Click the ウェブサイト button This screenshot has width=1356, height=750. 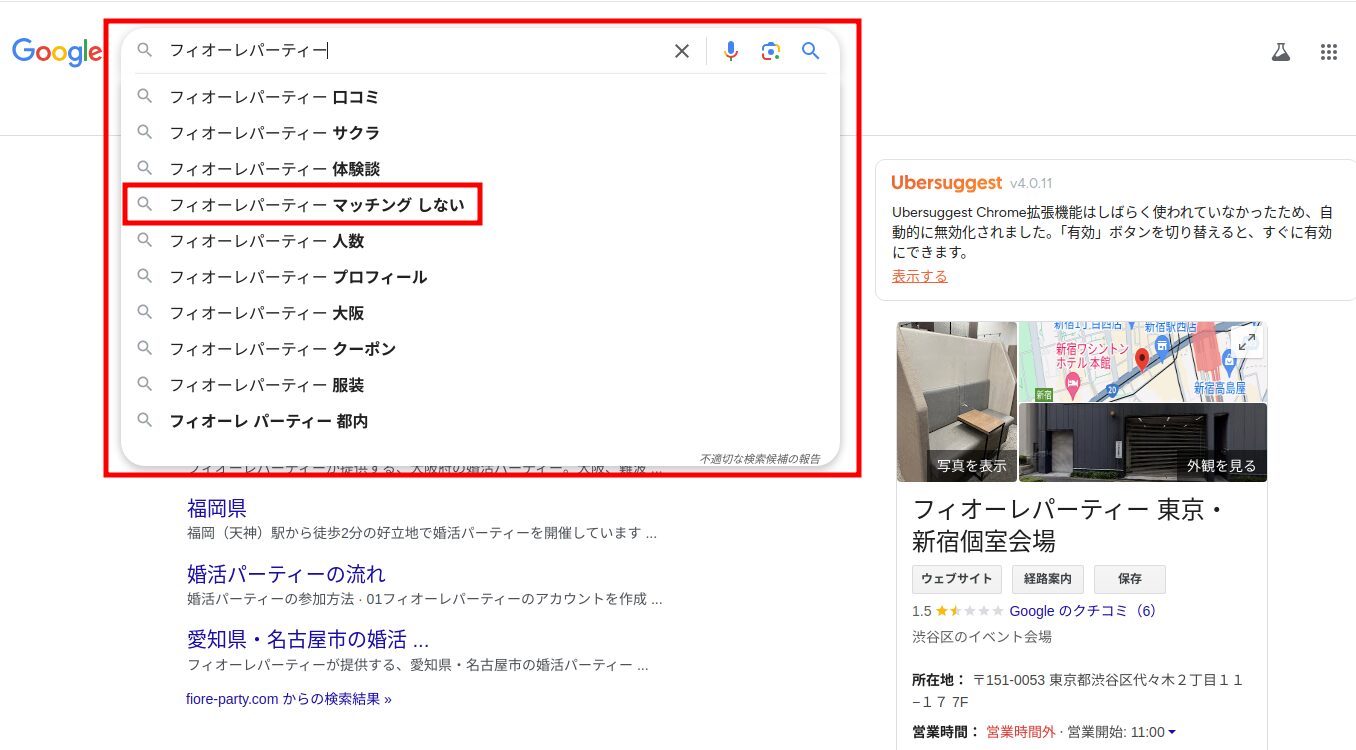(x=957, y=579)
